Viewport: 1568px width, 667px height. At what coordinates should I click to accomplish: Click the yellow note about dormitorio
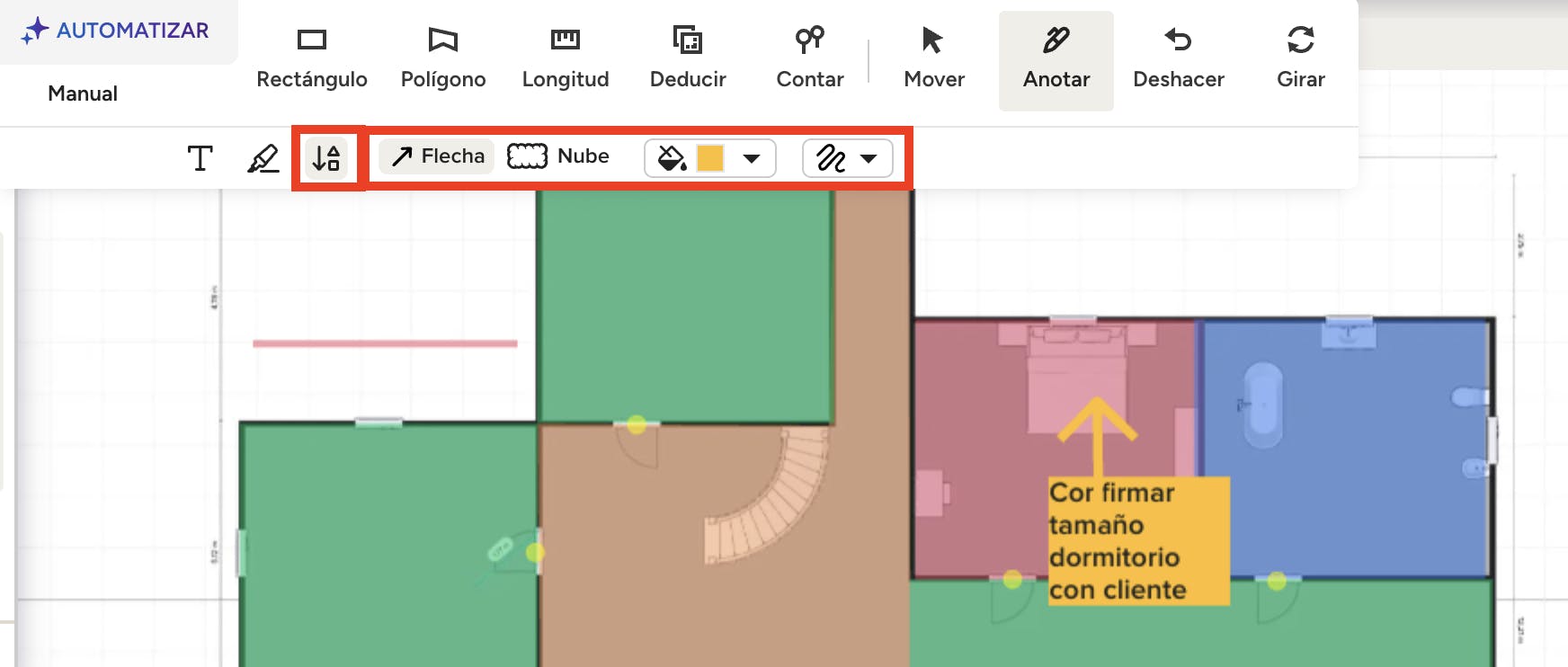pos(1137,540)
